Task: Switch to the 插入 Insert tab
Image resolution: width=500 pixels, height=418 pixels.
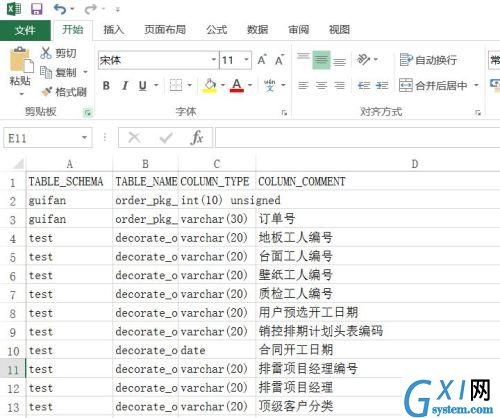Action: (x=114, y=30)
